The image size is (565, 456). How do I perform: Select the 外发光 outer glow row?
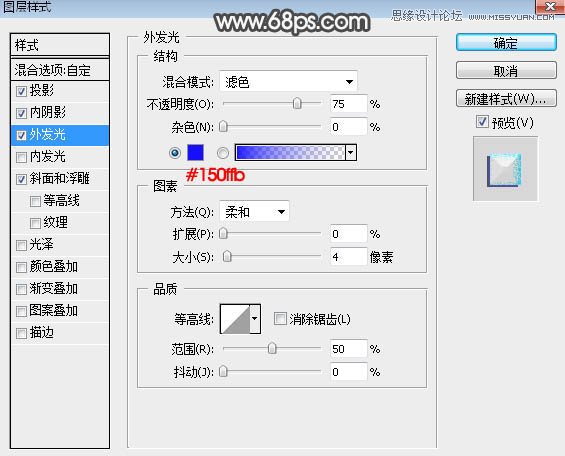[x=60, y=135]
